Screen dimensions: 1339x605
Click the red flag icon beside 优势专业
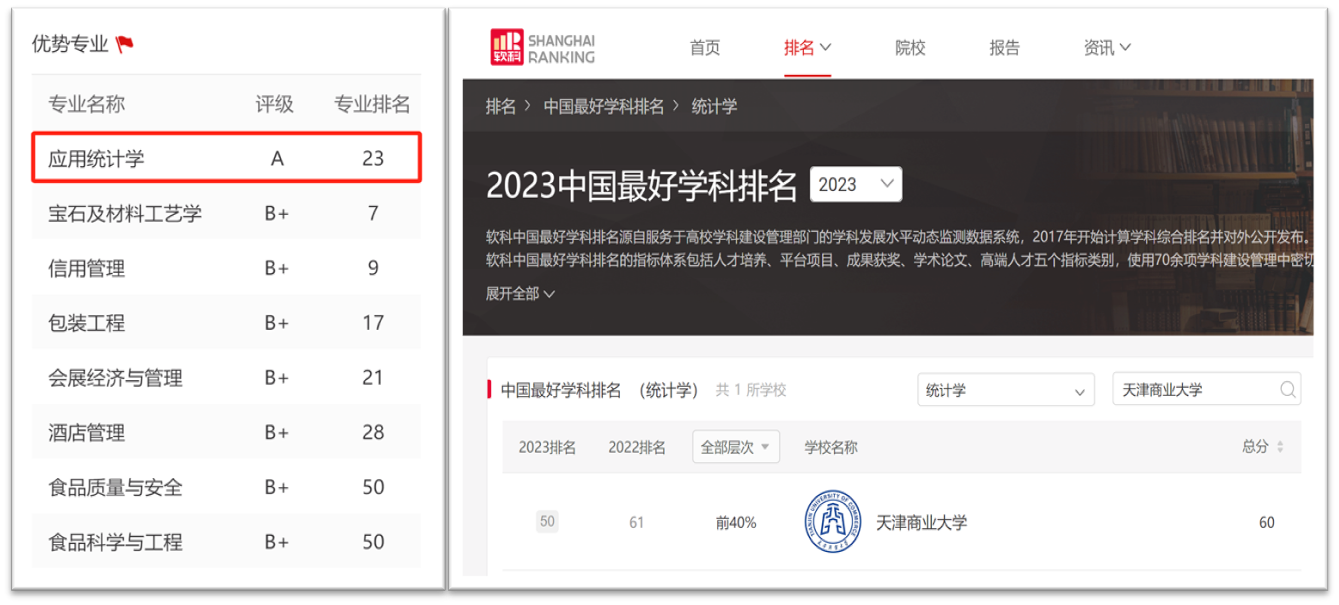pyautogui.click(x=125, y=44)
